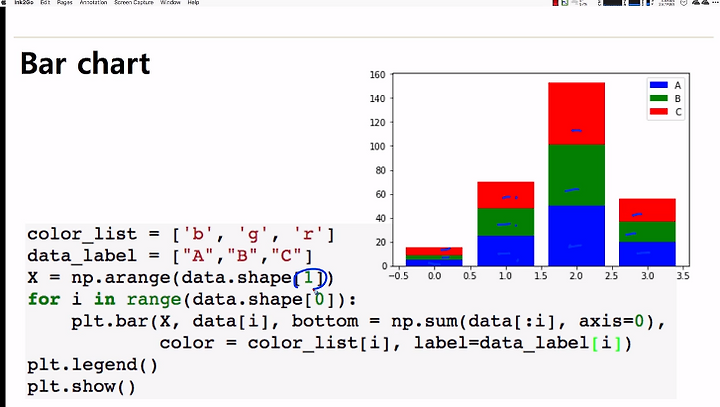
Task: Click the green segment of the bar at 1.0
Action: 506,222
